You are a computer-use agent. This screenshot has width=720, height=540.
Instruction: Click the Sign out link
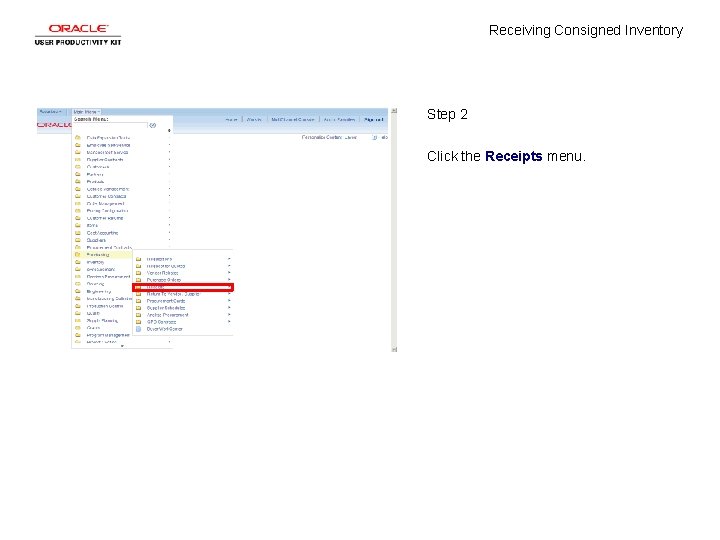373,120
